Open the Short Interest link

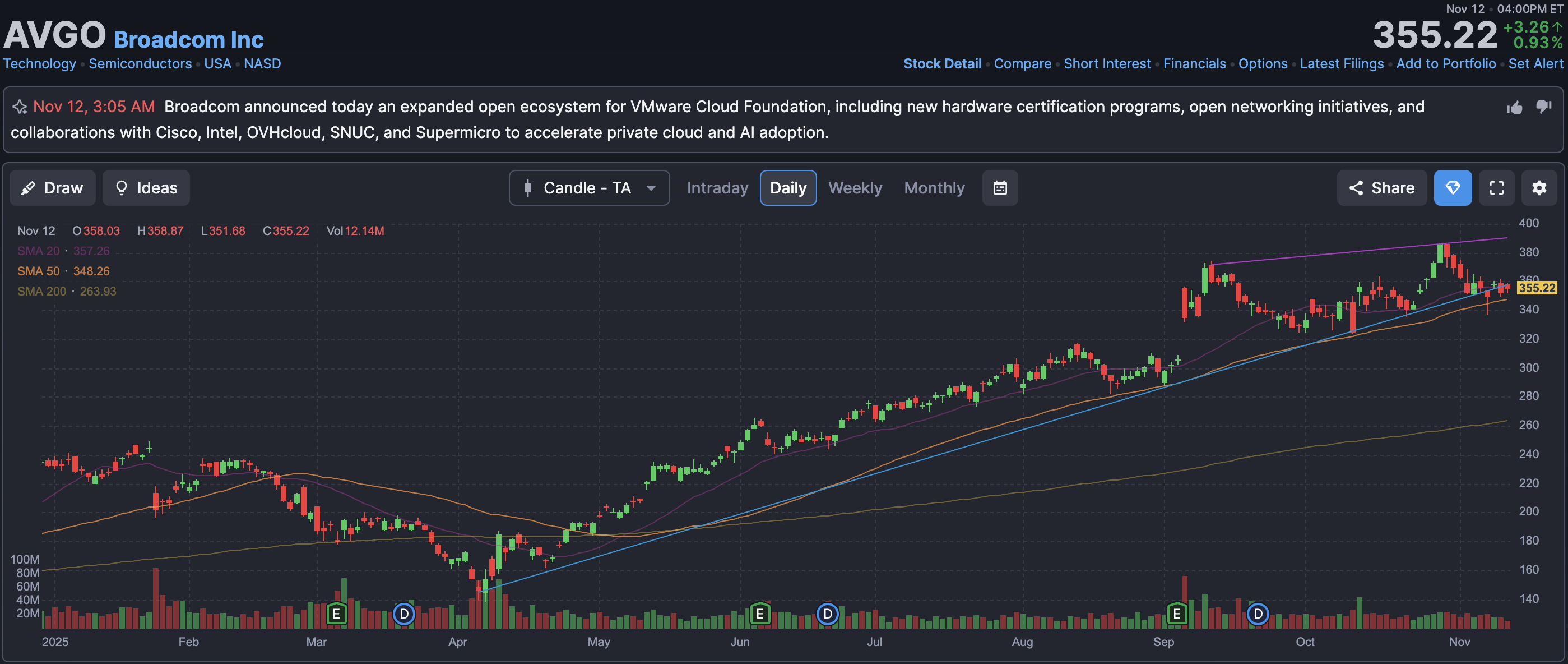pos(1107,63)
